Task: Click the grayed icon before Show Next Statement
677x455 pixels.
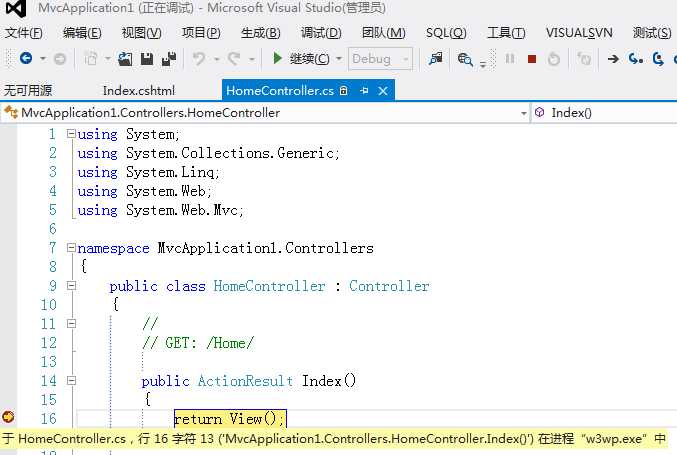Action: click(x=584, y=59)
